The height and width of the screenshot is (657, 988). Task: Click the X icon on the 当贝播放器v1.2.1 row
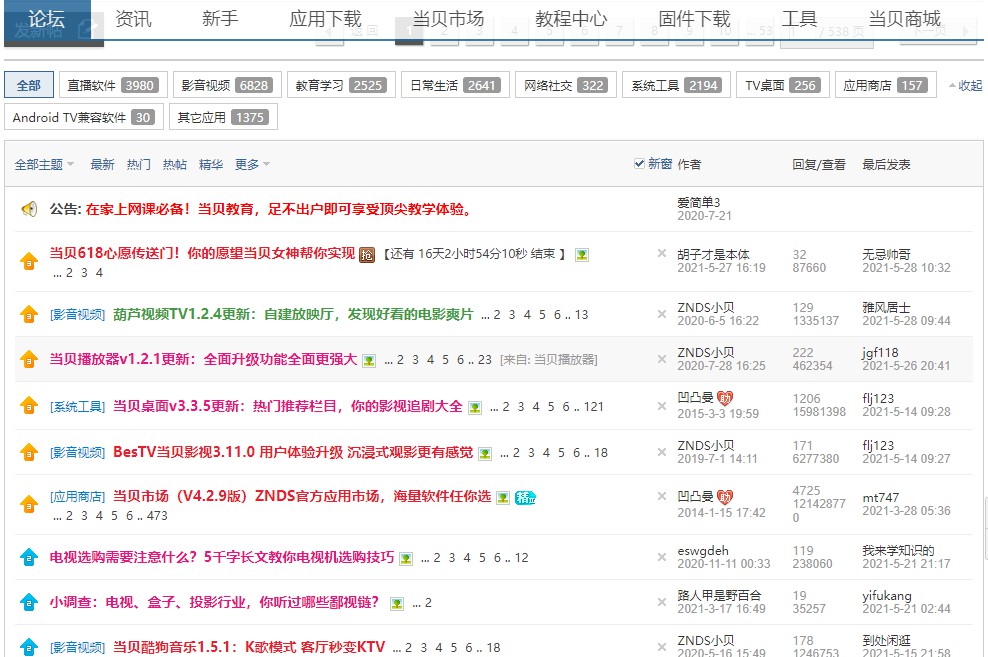(x=662, y=359)
